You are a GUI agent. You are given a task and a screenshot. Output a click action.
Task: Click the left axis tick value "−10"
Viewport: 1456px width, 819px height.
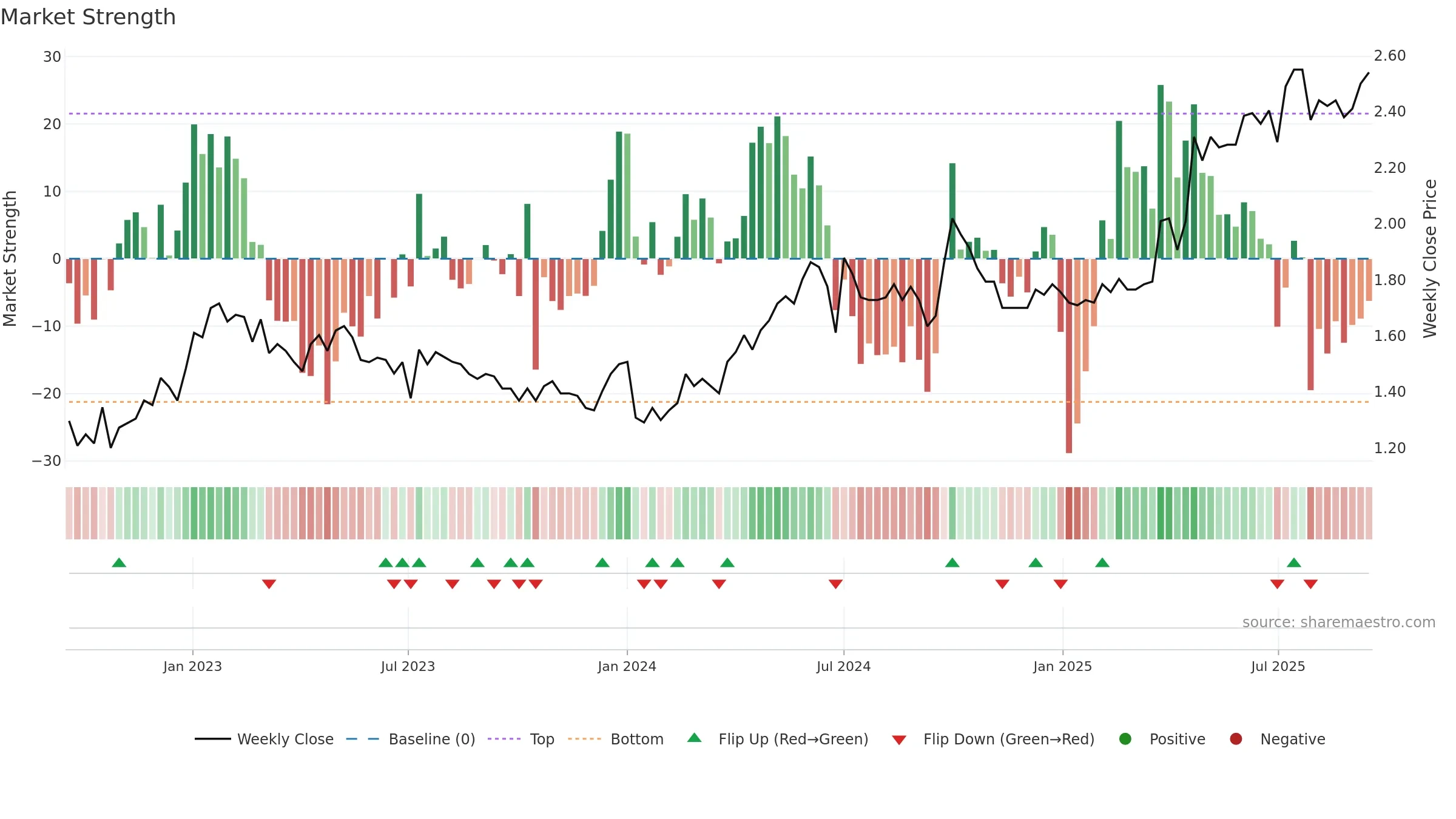click(47, 326)
